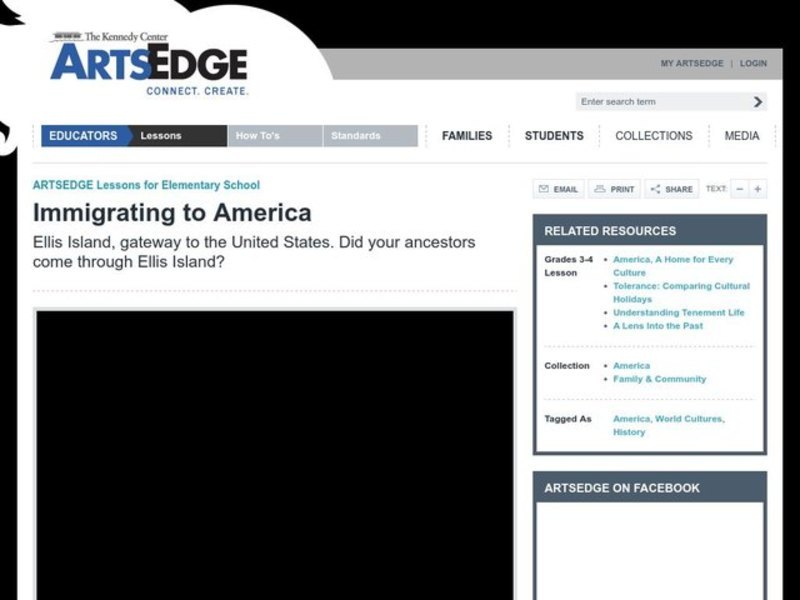Follow the Family & Community collection link

pyautogui.click(x=662, y=379)
